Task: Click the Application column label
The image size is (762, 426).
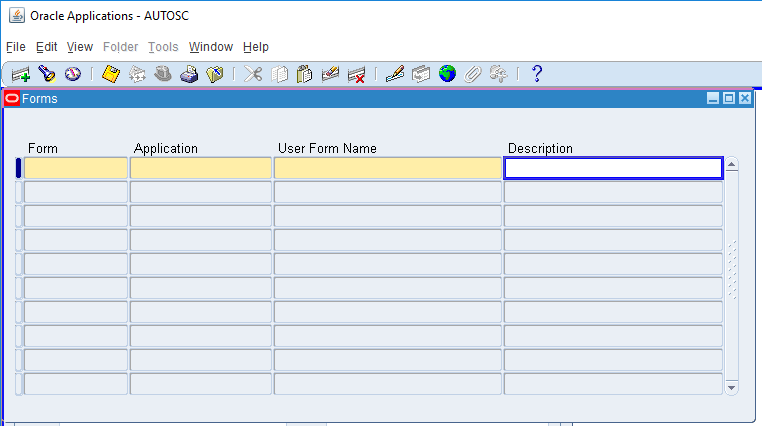Action: 166,148
